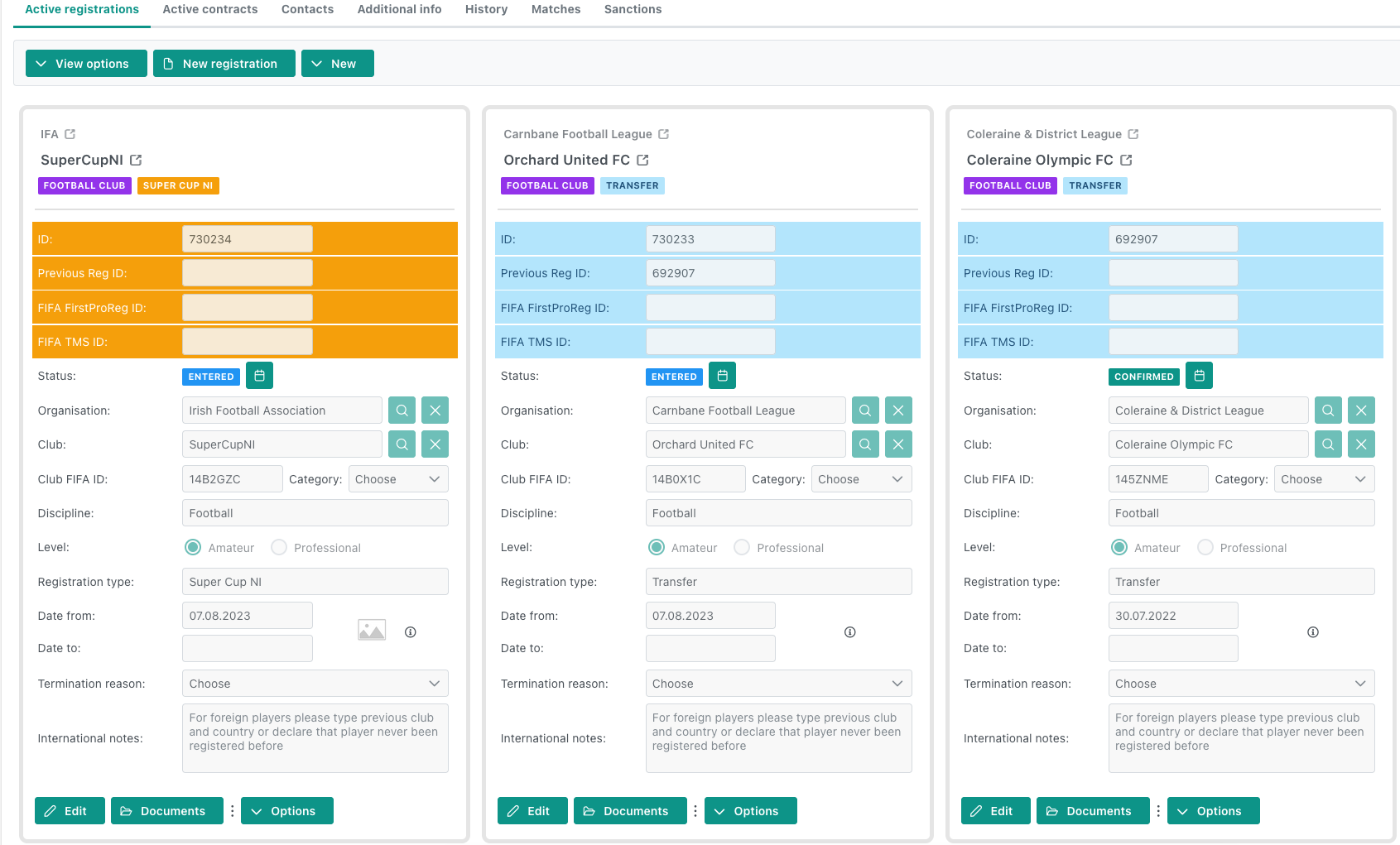
Task: Open Category dropdown in SuperCupNI card
Action: pos(398,479)
